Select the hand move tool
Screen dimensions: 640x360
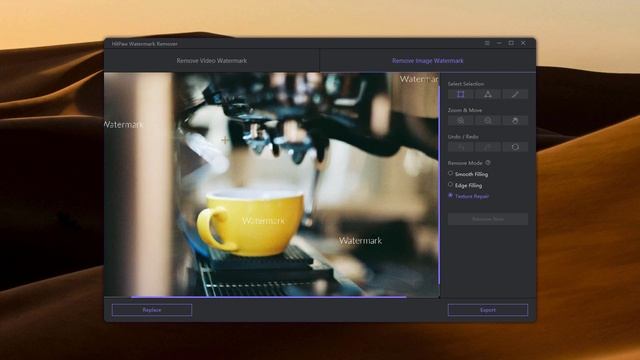[x=515, y=120]
